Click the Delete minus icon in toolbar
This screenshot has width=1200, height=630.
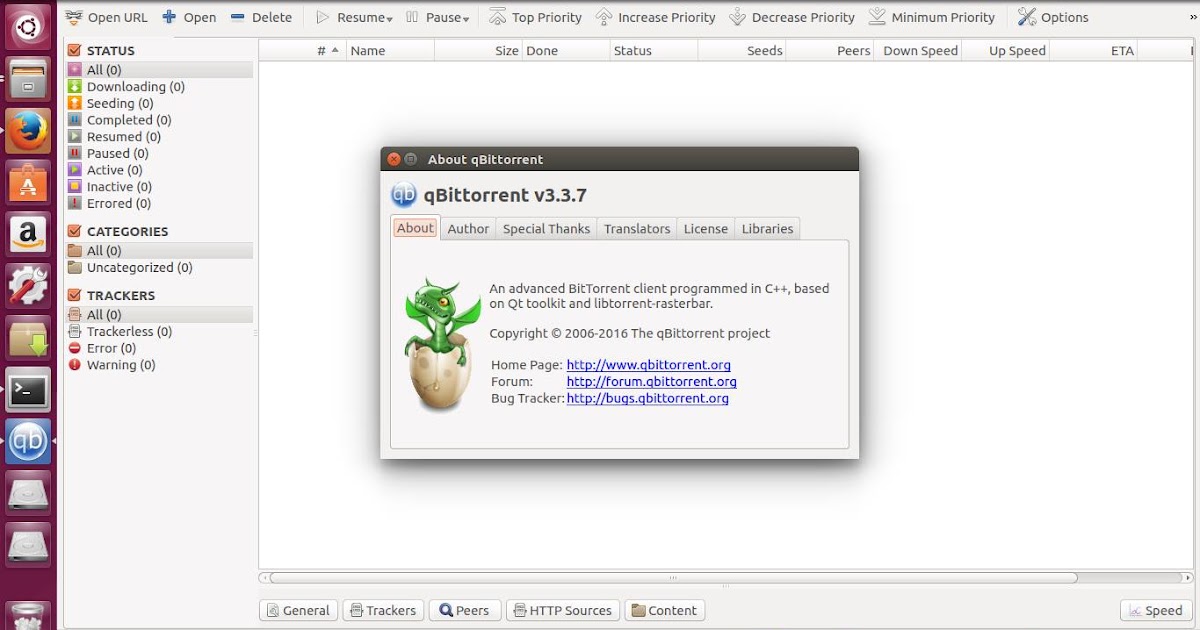pos(237,17)
